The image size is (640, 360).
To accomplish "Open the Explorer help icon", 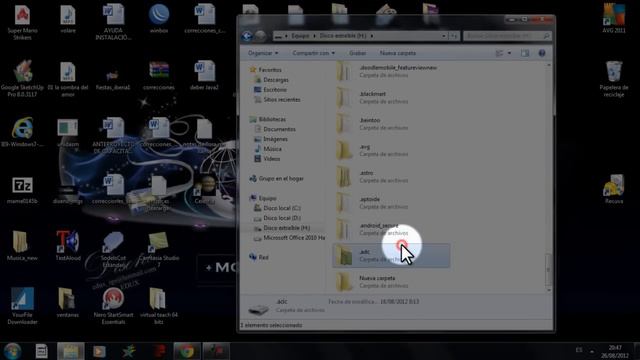I will tap(542, 53).
